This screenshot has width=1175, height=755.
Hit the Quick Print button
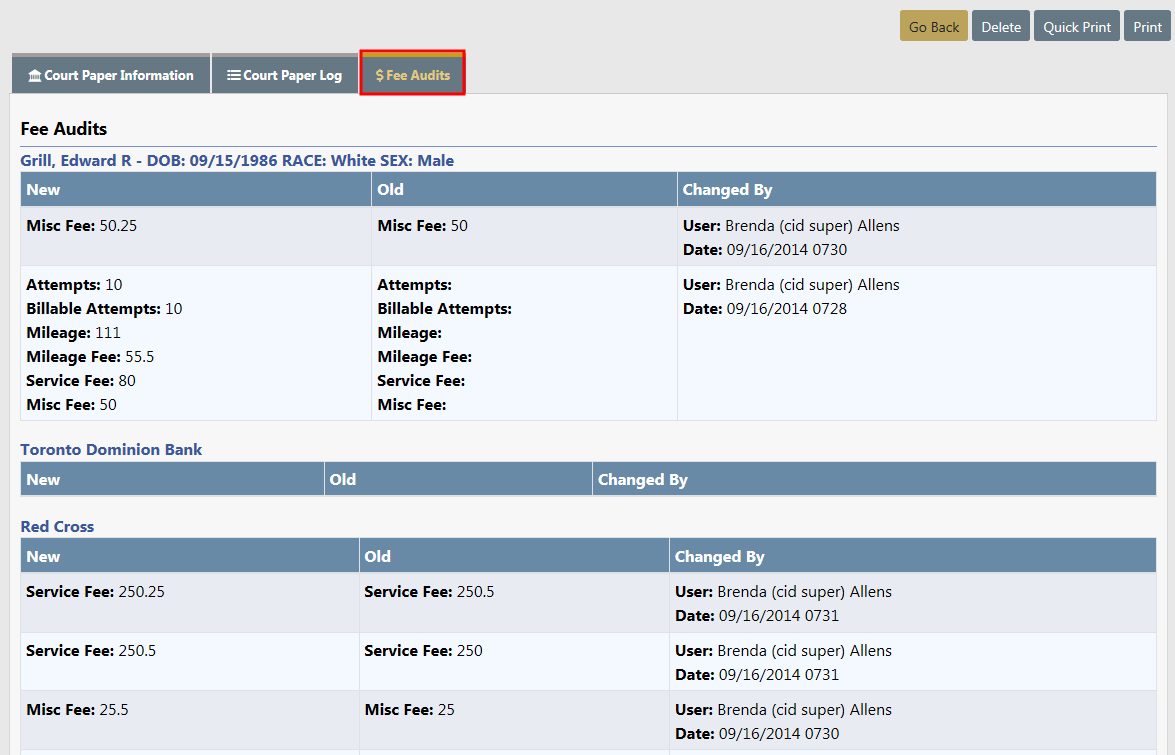[x=1077, y=27]
